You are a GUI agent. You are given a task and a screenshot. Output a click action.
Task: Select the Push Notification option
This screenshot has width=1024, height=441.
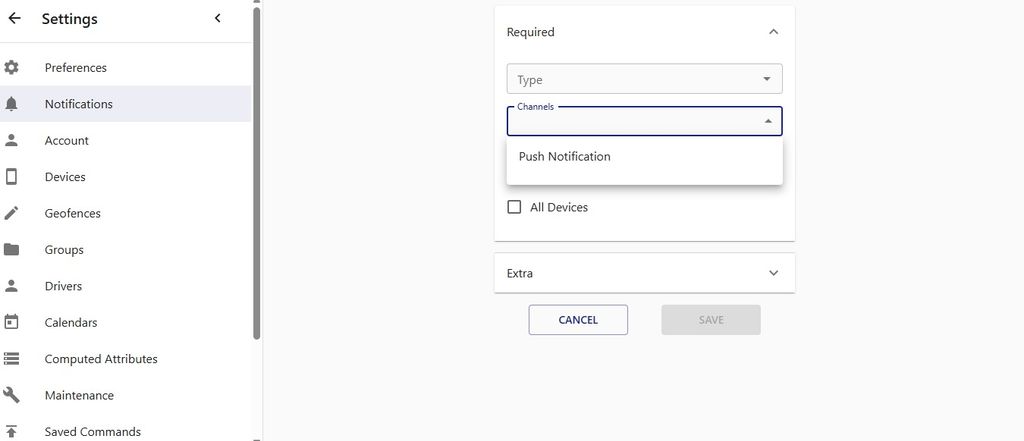point(565,157)
